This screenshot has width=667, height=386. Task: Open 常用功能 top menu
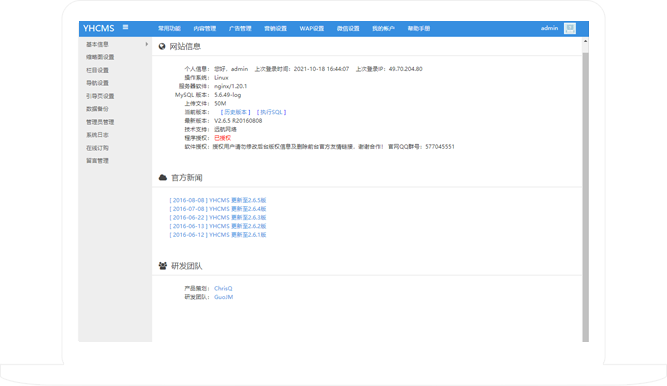[169, 29]
